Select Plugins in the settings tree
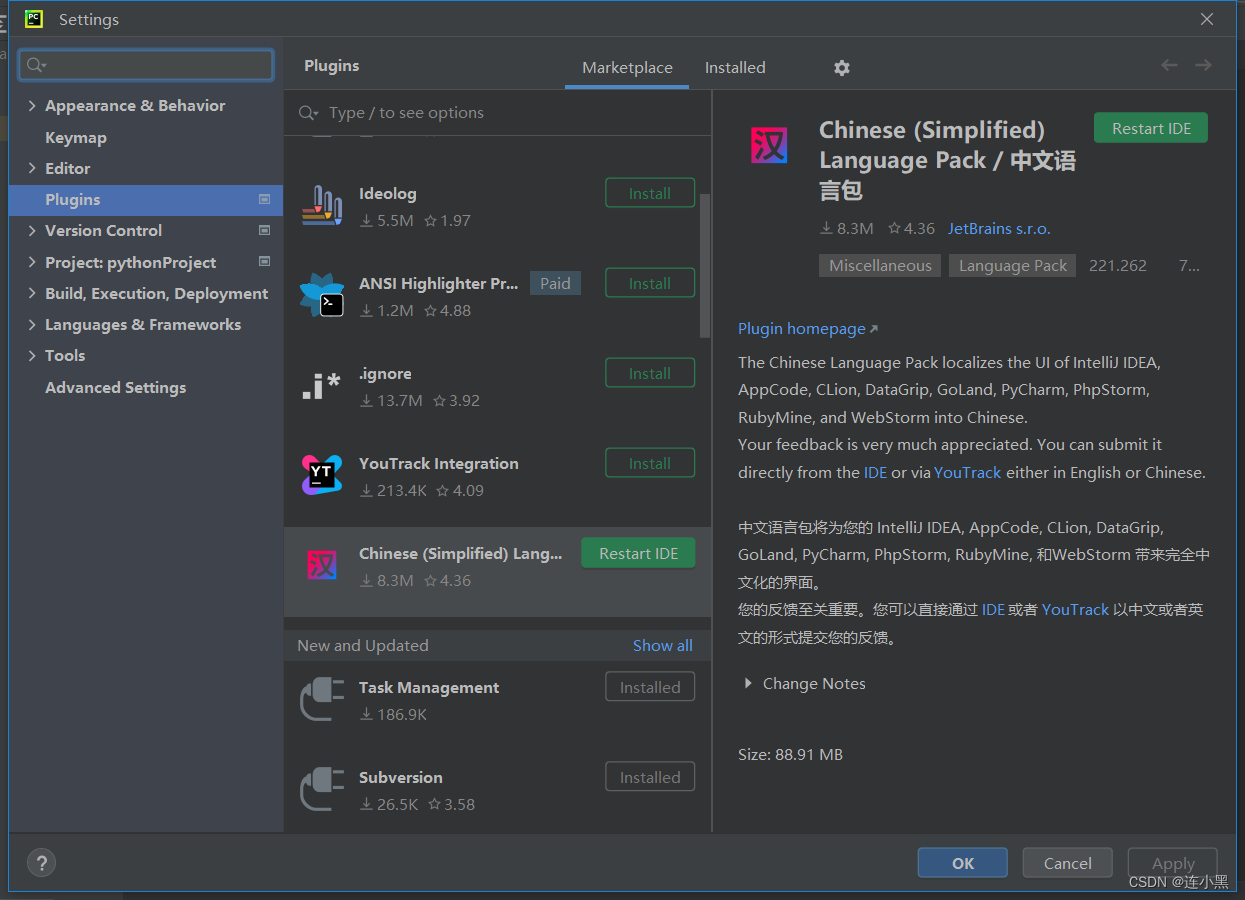The height and width of the screenshot is (900, 1245). click(x=146, y=200)
